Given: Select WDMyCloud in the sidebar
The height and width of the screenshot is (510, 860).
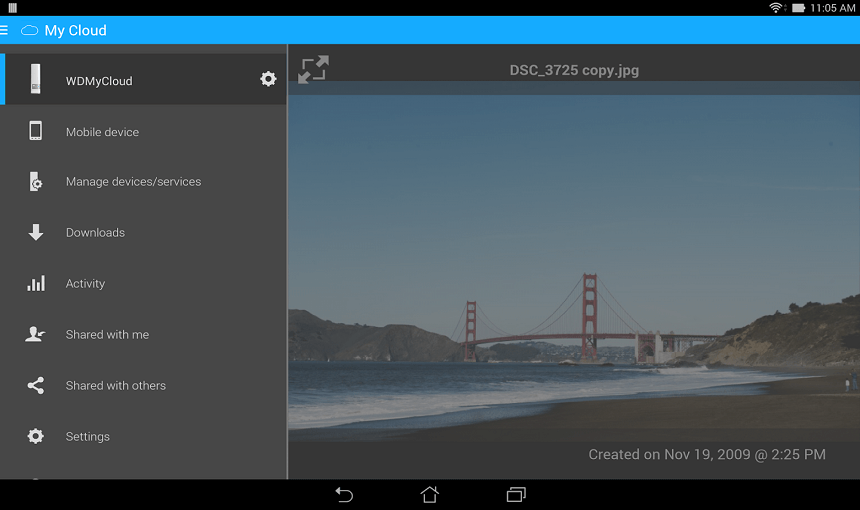Looking at the screenshot, I should (x=99, y=81).
